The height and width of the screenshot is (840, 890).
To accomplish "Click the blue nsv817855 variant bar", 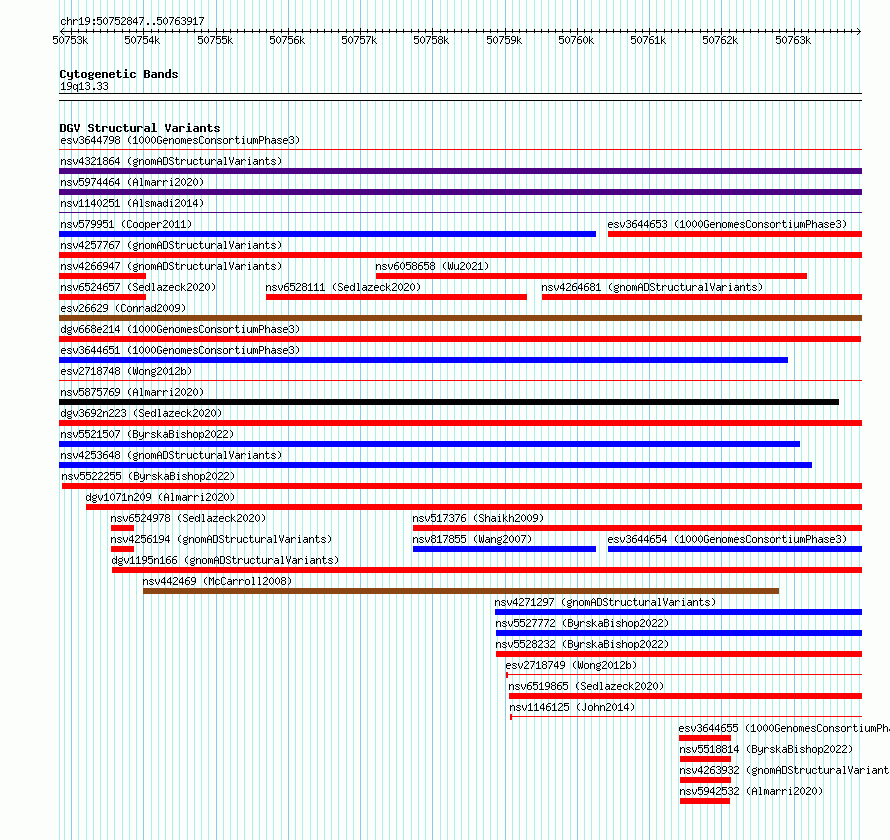I will point(504,549).
